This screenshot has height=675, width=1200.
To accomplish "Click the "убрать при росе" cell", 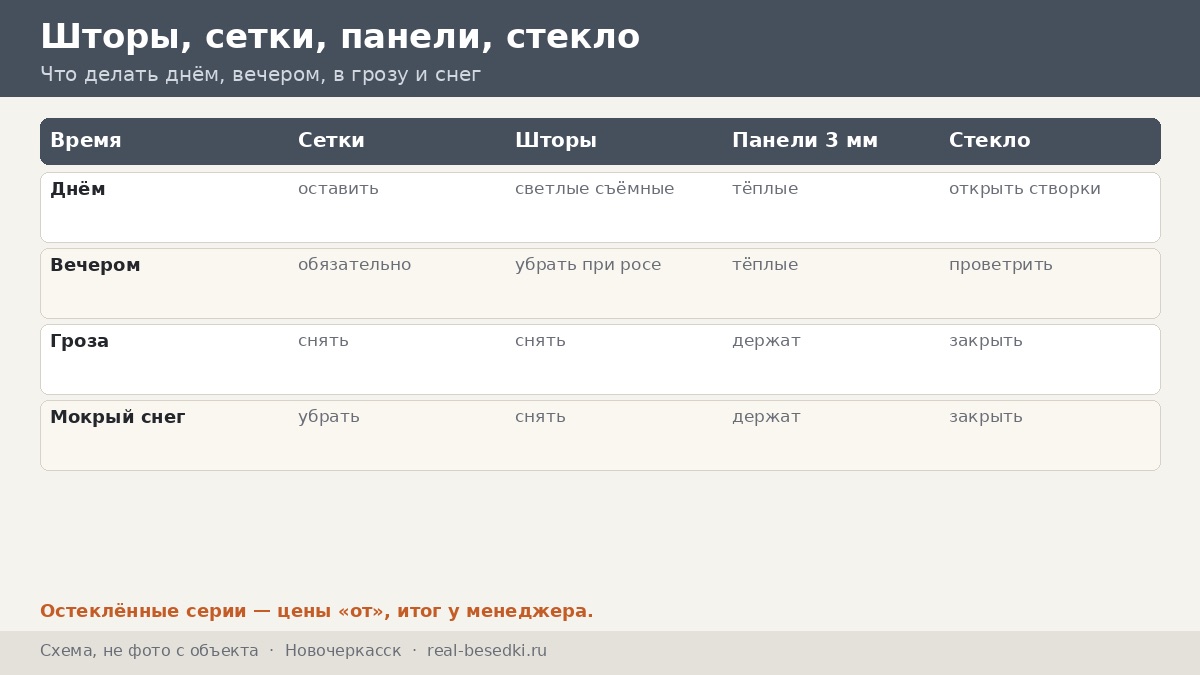I will click(x=588, y=265).
